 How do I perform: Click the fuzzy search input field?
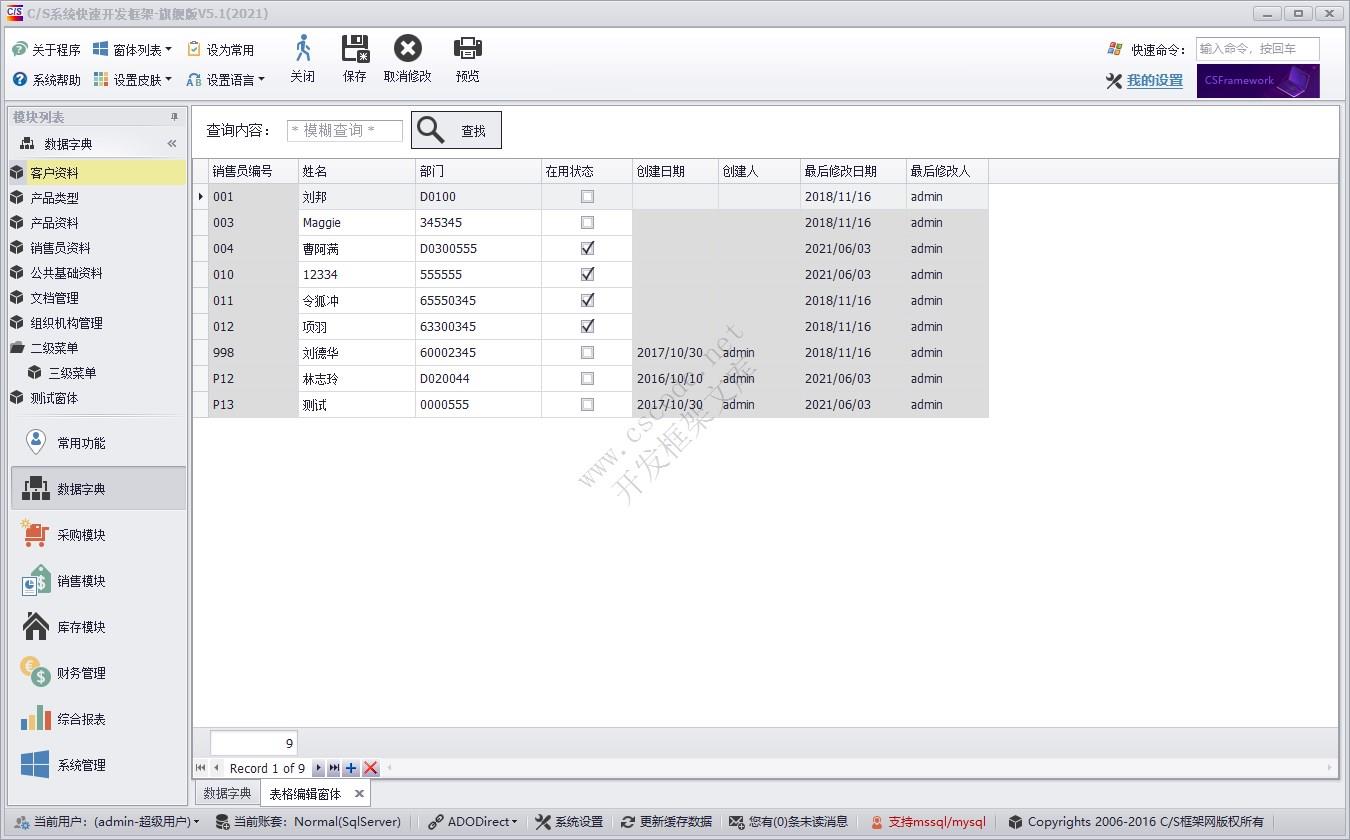345,131
